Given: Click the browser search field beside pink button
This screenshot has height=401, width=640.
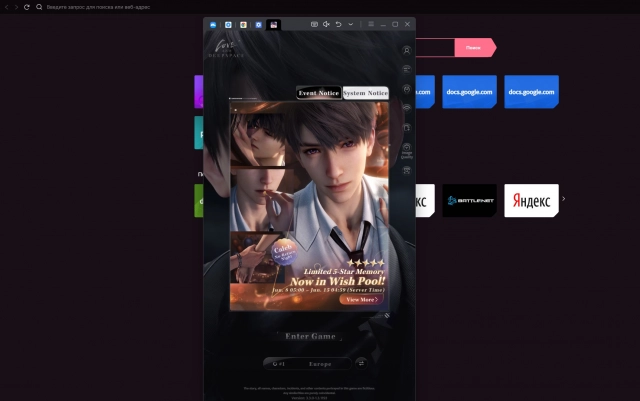Looking at the screenshot, I should point(435,48).
